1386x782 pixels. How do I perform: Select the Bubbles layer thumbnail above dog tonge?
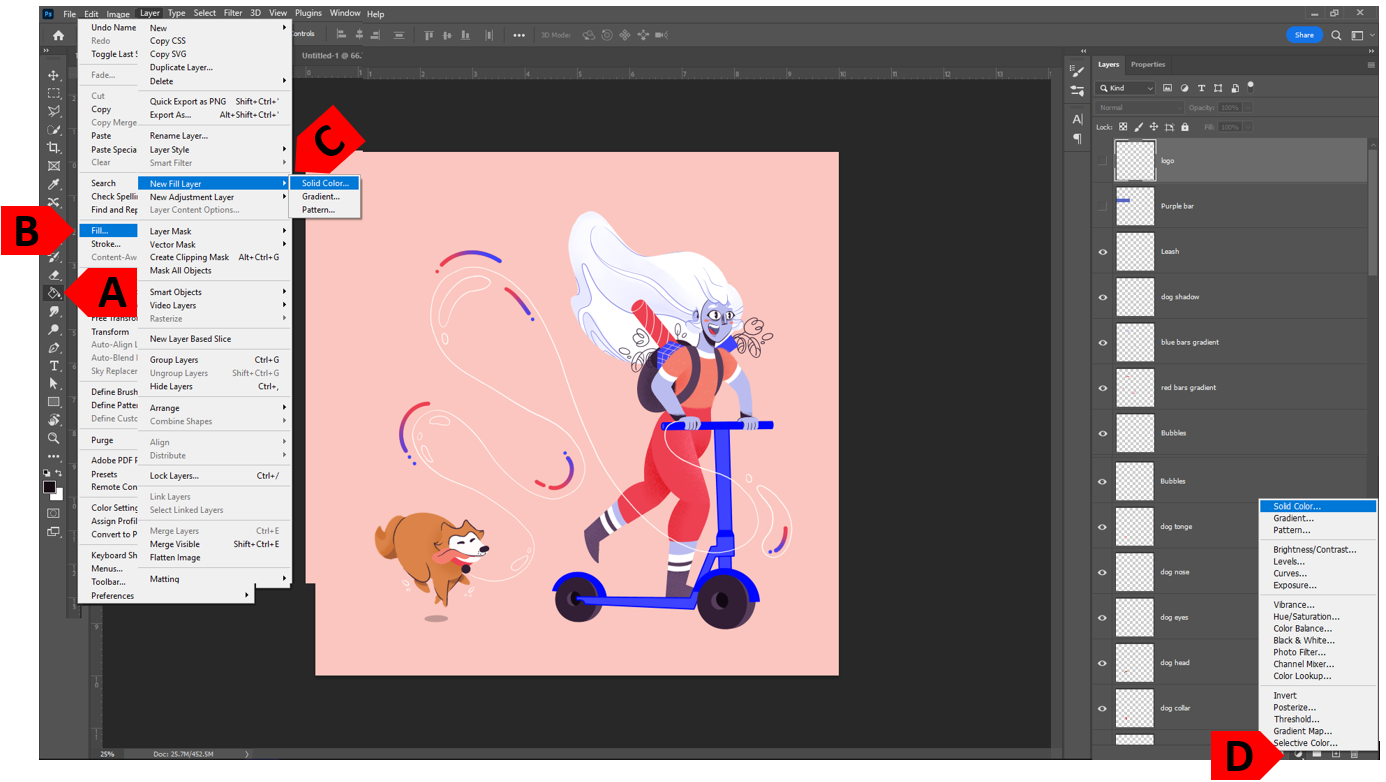(x=1135, y=481)
